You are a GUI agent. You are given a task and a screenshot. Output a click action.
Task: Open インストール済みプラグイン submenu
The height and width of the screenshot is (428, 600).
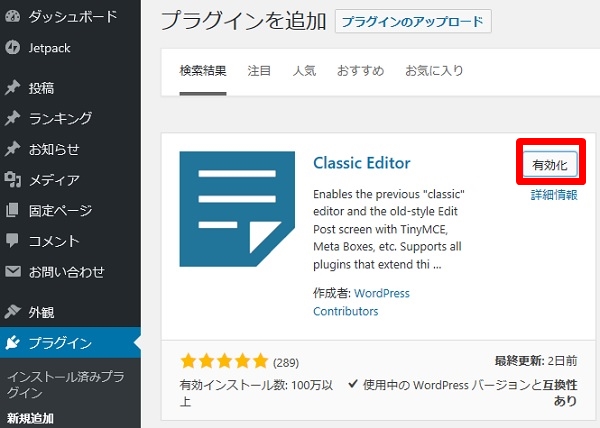click(x=65, y=385)
